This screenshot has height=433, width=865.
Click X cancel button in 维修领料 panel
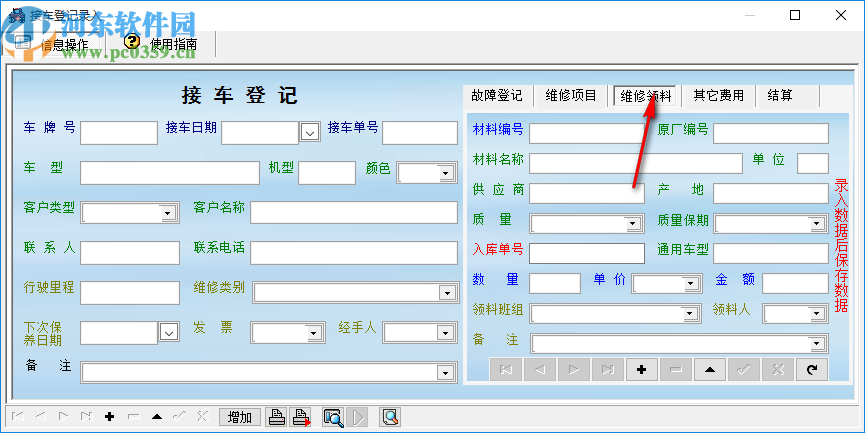[778, 370]
